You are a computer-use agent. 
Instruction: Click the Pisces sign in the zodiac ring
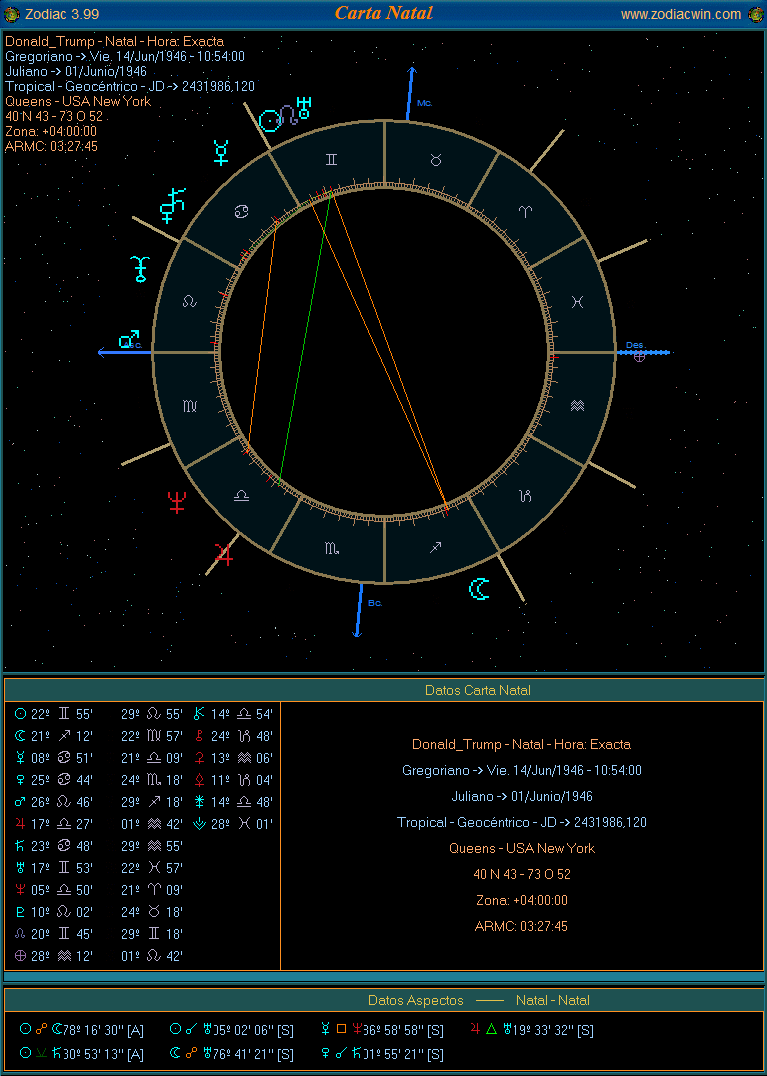tap(578, 301)
